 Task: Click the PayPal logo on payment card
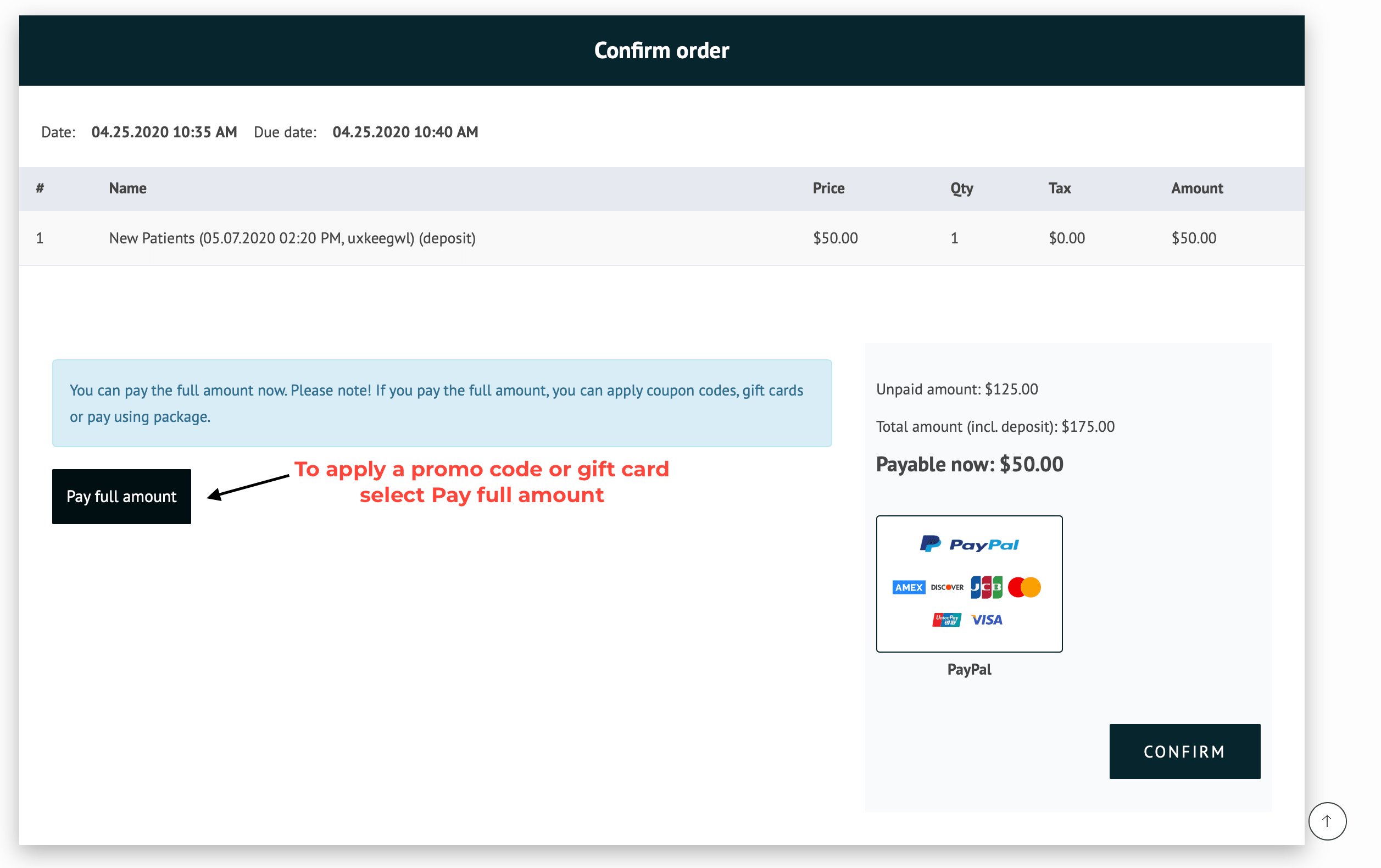[x=969, y=544]
